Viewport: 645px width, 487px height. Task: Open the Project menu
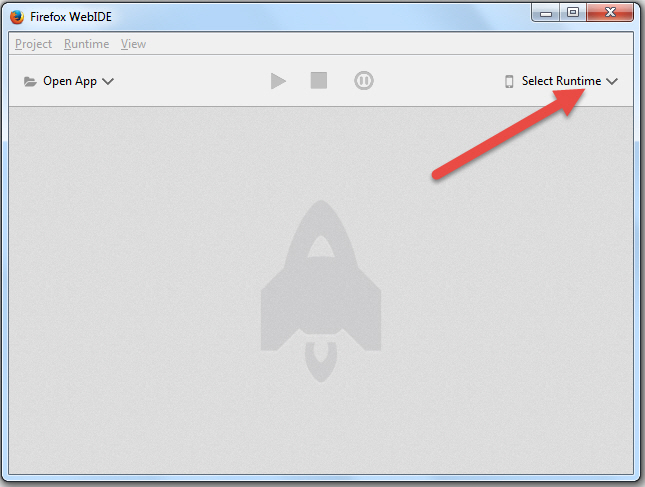click(x=33, y=44)
